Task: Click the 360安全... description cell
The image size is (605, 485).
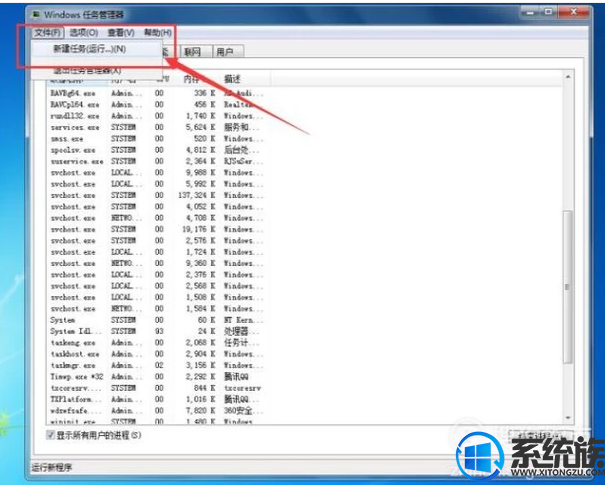Action: [243, 411]
